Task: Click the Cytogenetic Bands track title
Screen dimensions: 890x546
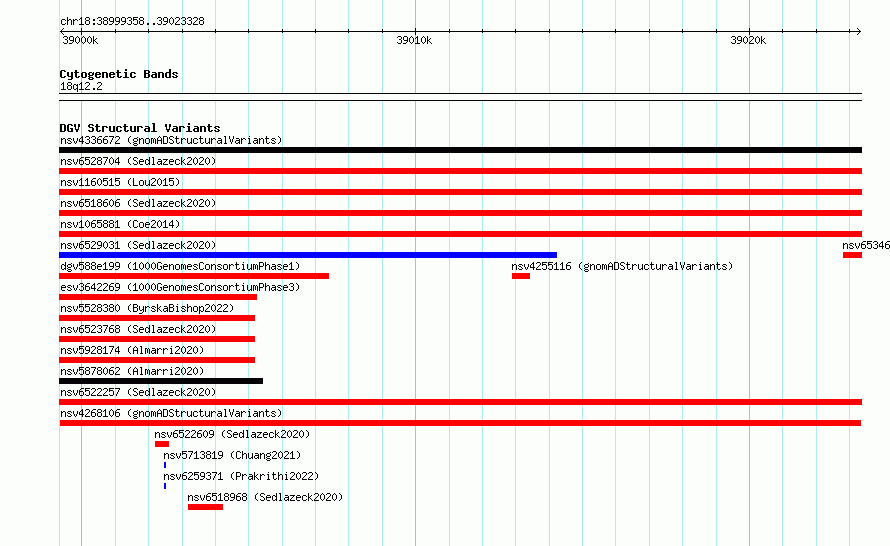Action: tap(119, 74)
